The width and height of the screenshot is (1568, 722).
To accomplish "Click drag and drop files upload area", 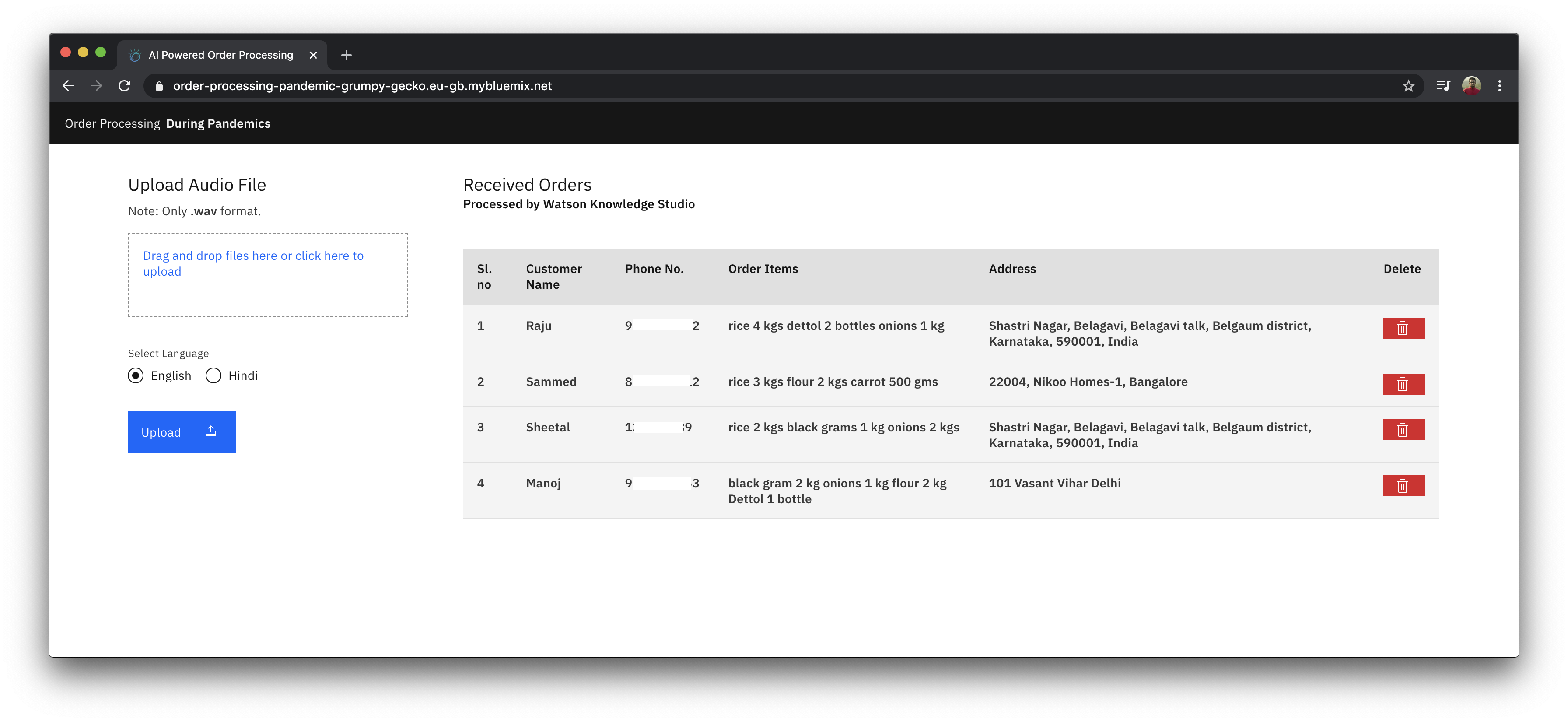I will (267, 274).
